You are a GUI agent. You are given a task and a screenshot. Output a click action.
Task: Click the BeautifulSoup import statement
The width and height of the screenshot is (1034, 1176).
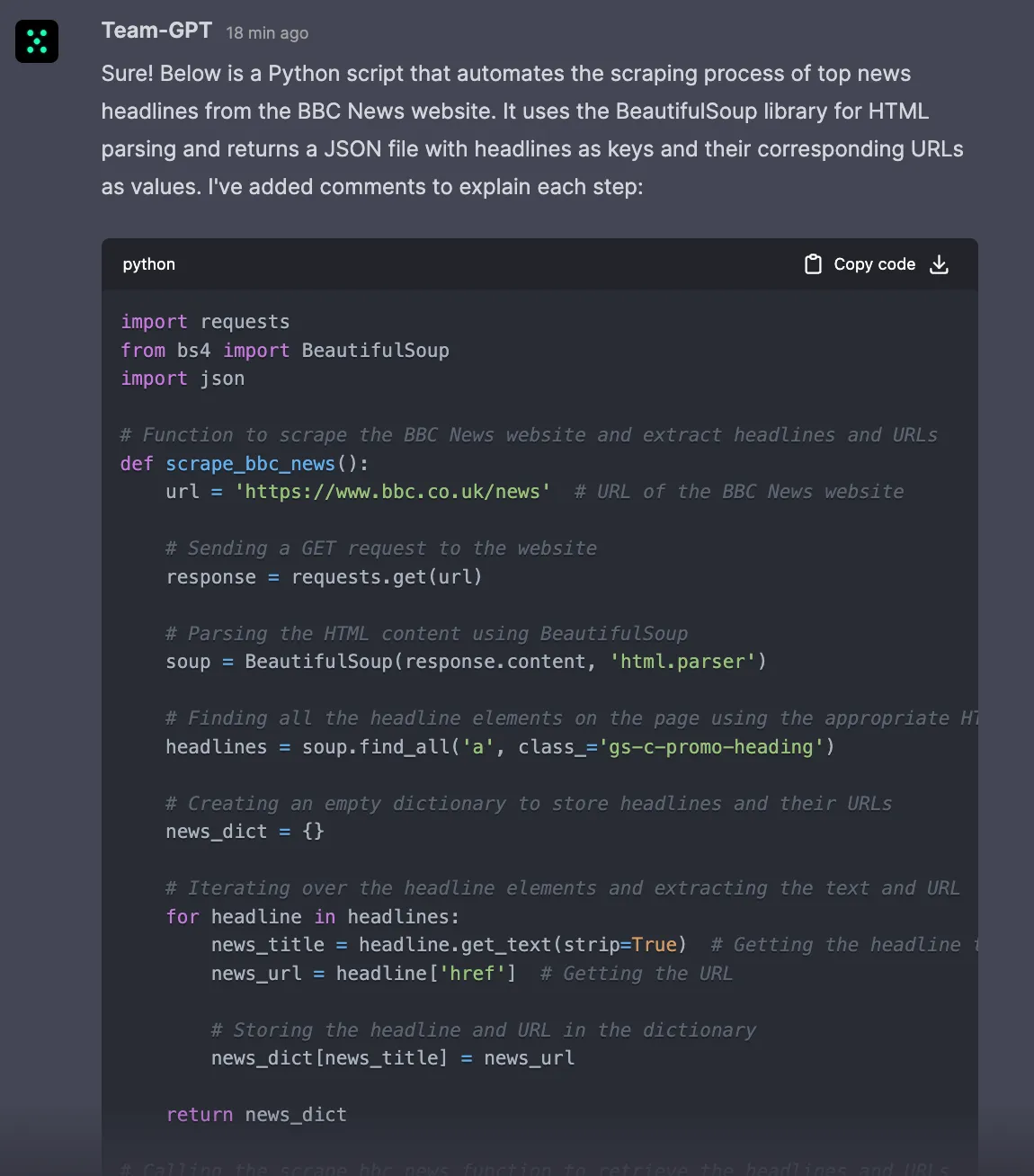coord(284,350)
